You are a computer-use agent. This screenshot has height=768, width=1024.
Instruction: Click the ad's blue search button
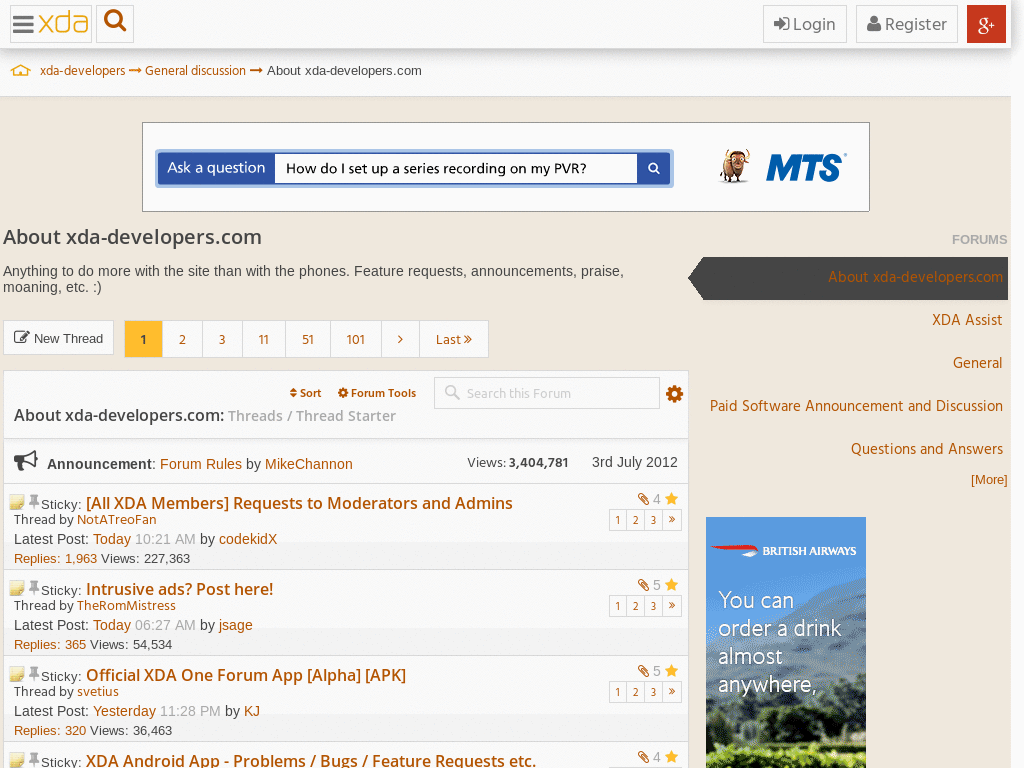654,169
